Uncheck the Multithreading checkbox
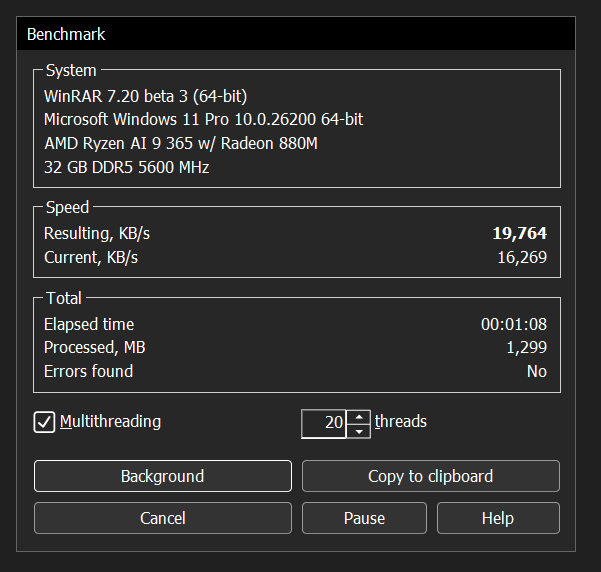 tap(44, 422)
